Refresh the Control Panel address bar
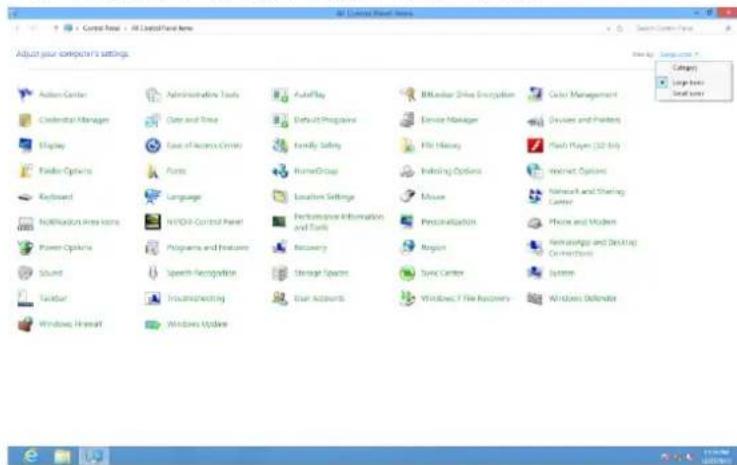Image resolution: width=737 pixels, height=465 pixels. [x=620, y=28]
